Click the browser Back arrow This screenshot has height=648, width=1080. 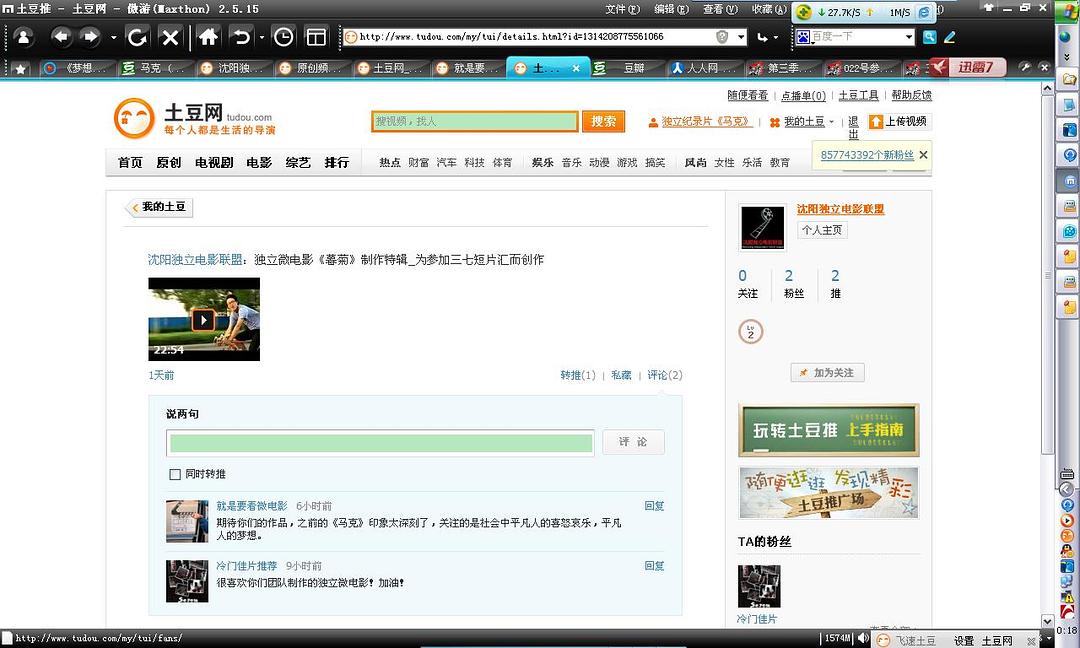(x=62, y=37)
